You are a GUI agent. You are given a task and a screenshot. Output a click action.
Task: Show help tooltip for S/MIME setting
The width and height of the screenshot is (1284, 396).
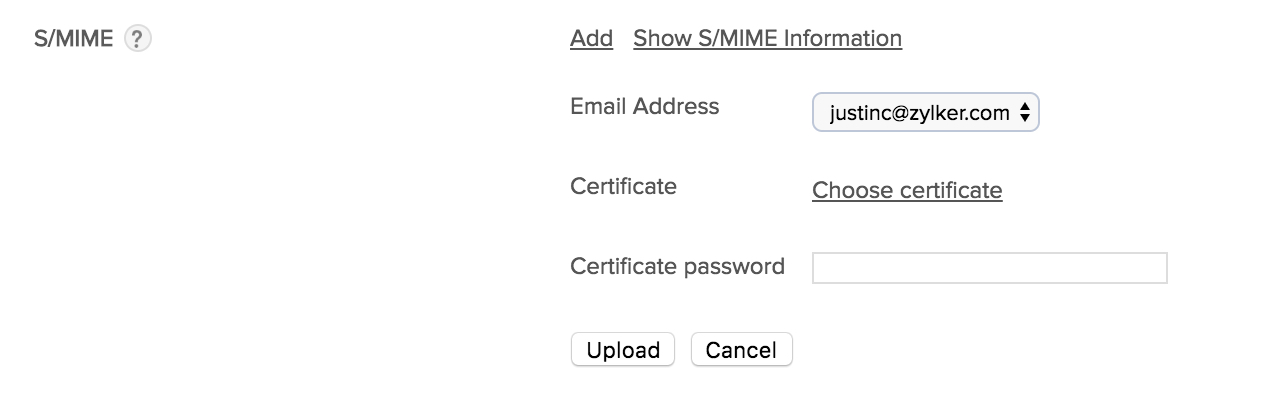point(138,39)
